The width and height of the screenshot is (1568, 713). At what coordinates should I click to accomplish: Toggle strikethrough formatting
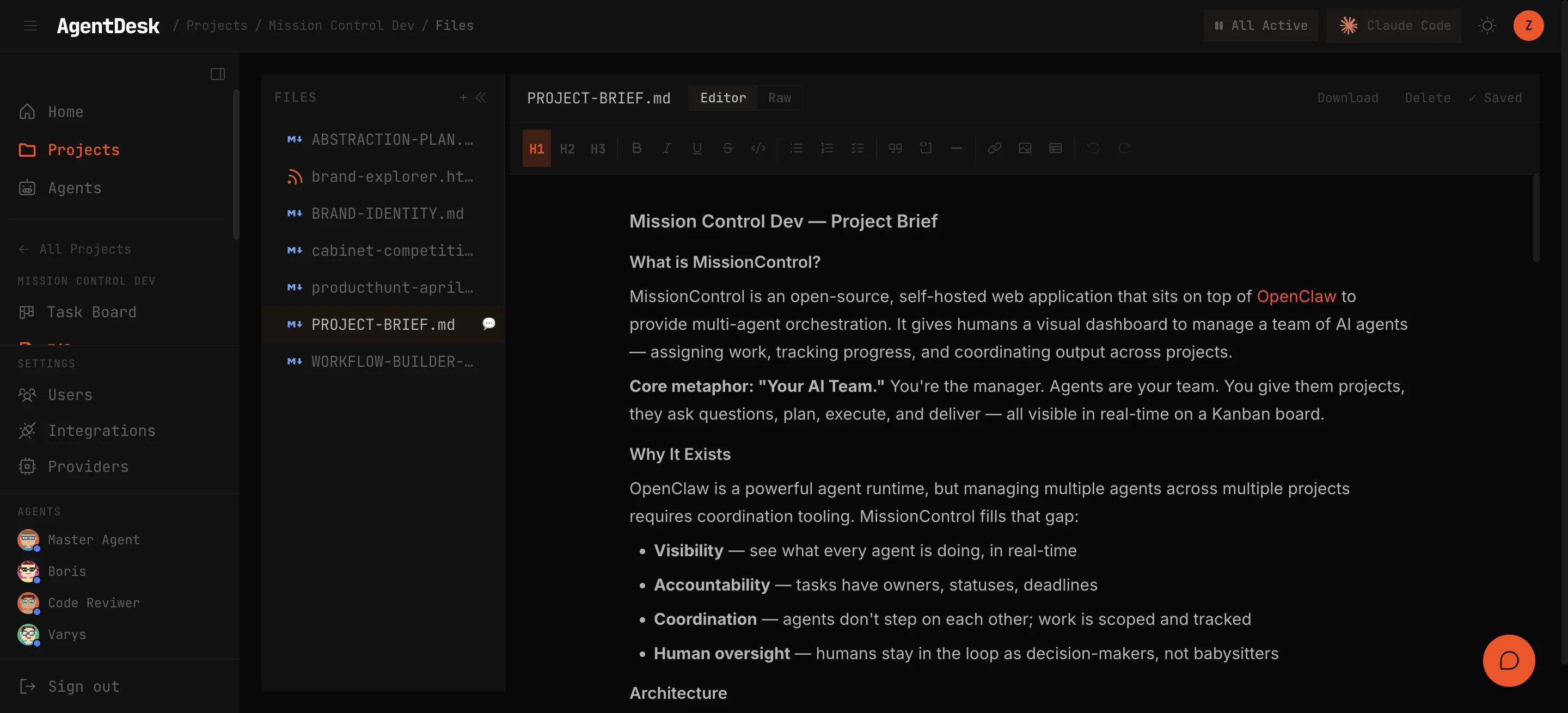[x=727, y=149]
